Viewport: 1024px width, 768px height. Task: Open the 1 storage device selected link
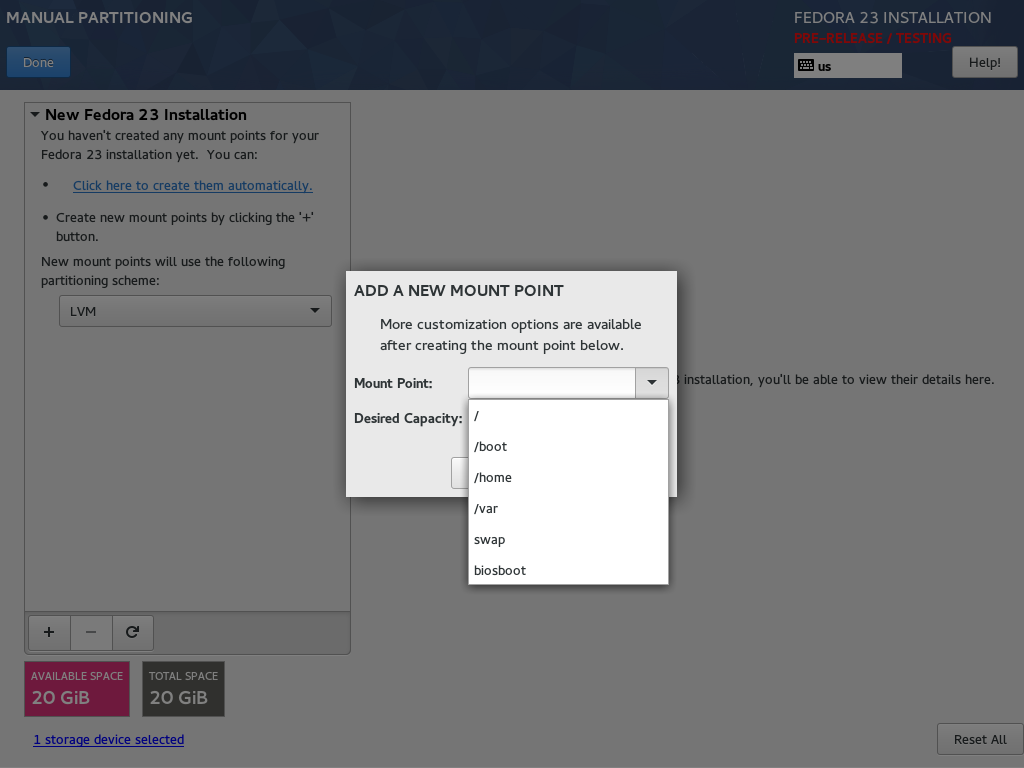click(x=108, y=739)
